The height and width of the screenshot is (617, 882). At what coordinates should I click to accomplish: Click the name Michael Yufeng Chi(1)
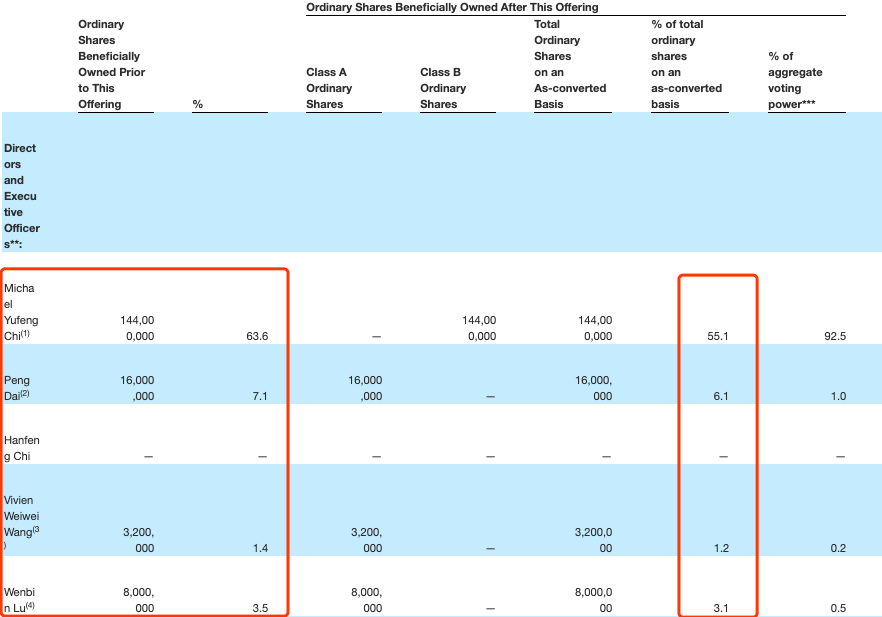[21, 312]
